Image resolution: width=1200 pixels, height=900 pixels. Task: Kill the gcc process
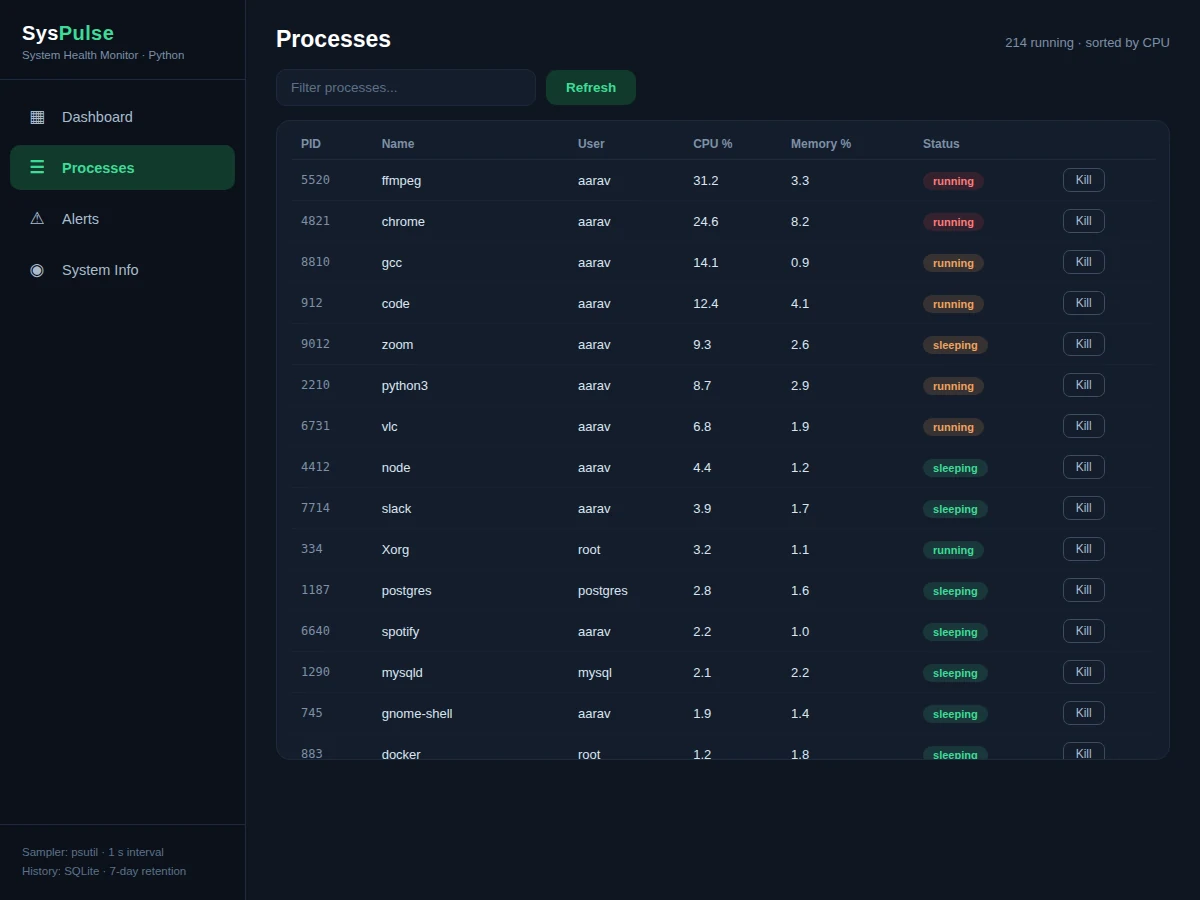[x=1083, y=262]
